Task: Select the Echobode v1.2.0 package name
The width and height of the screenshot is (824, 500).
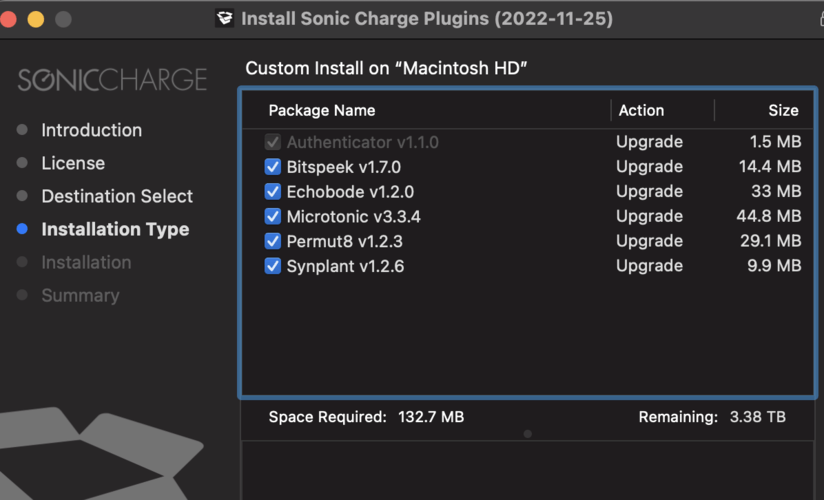Action: point(351,192)
